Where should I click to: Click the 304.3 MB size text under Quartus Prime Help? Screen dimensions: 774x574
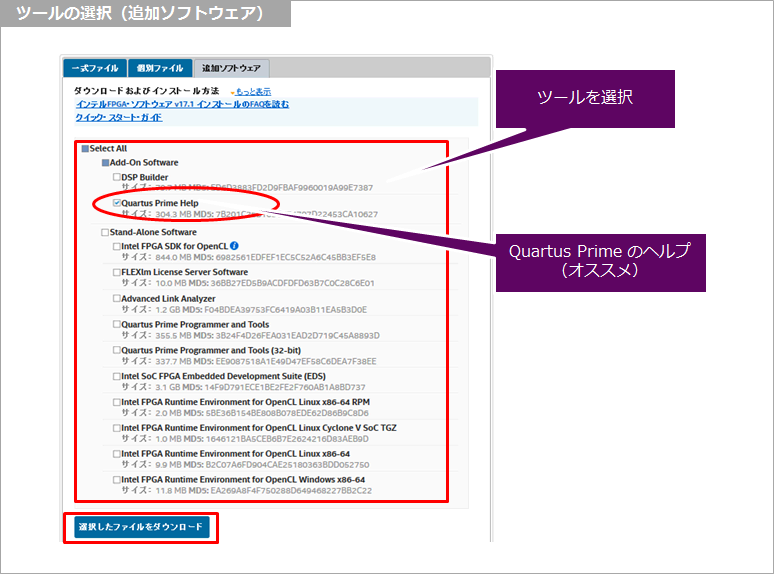[171, 214]
